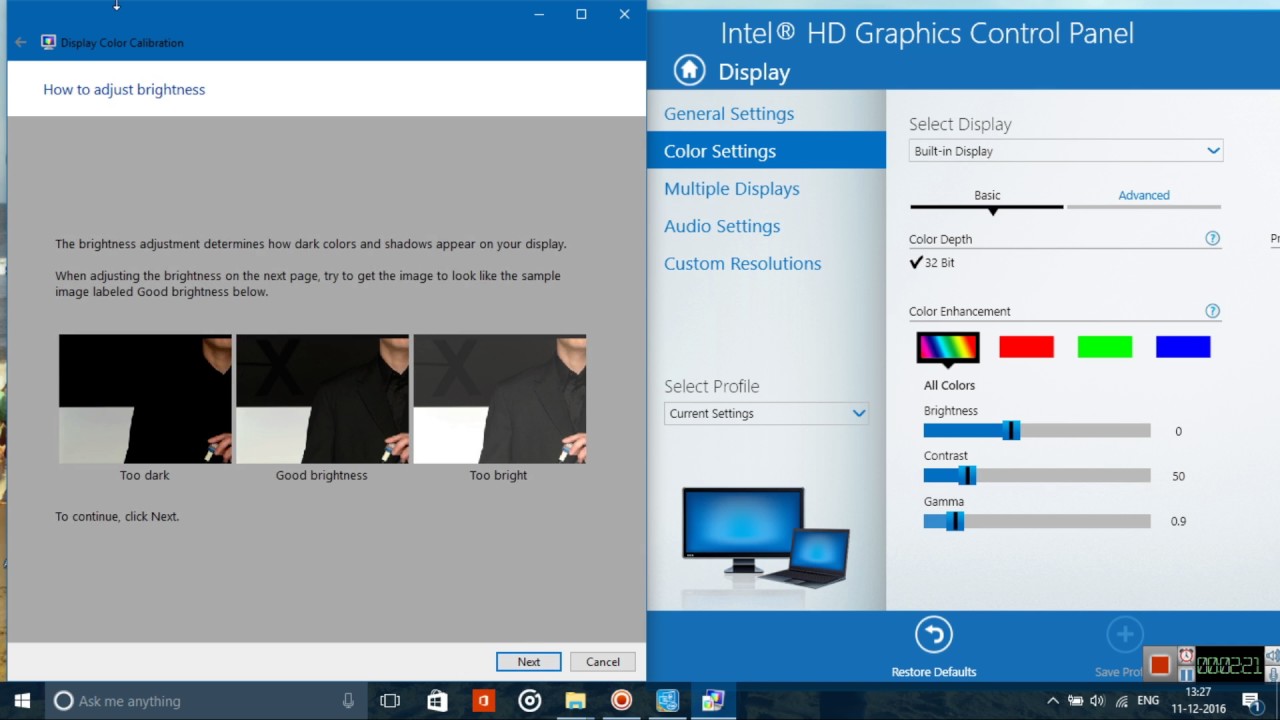Switch to Intel Graphics taskbar button
The width and height of the screenshot is (1280, 720).
[667, 701]
